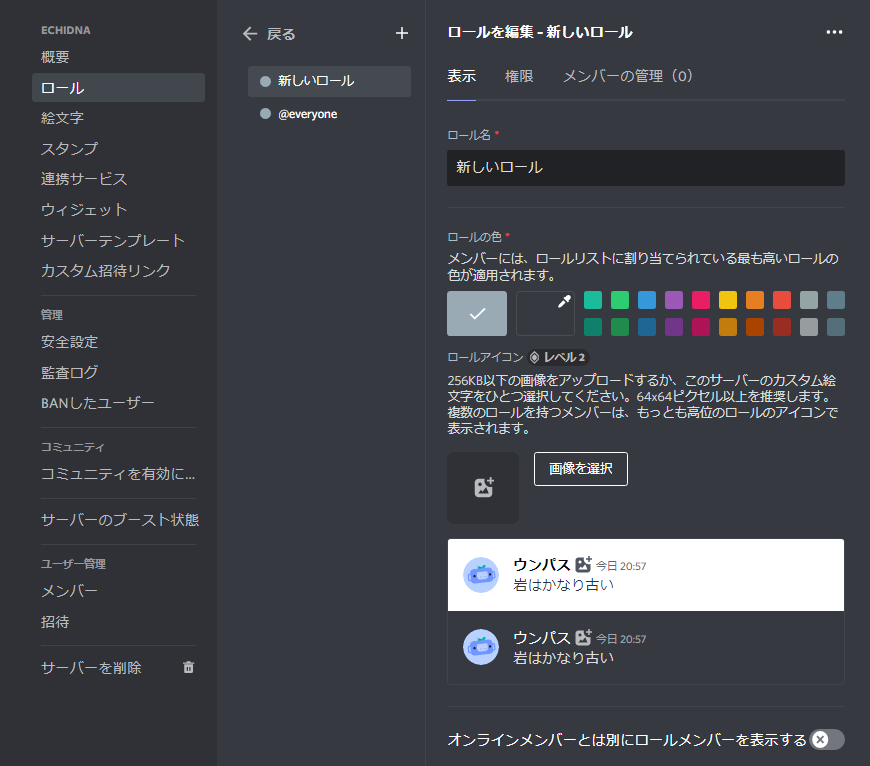Pick the dark green swatch in bottom row
870x766 pixels.
click(x=620, y=327)
